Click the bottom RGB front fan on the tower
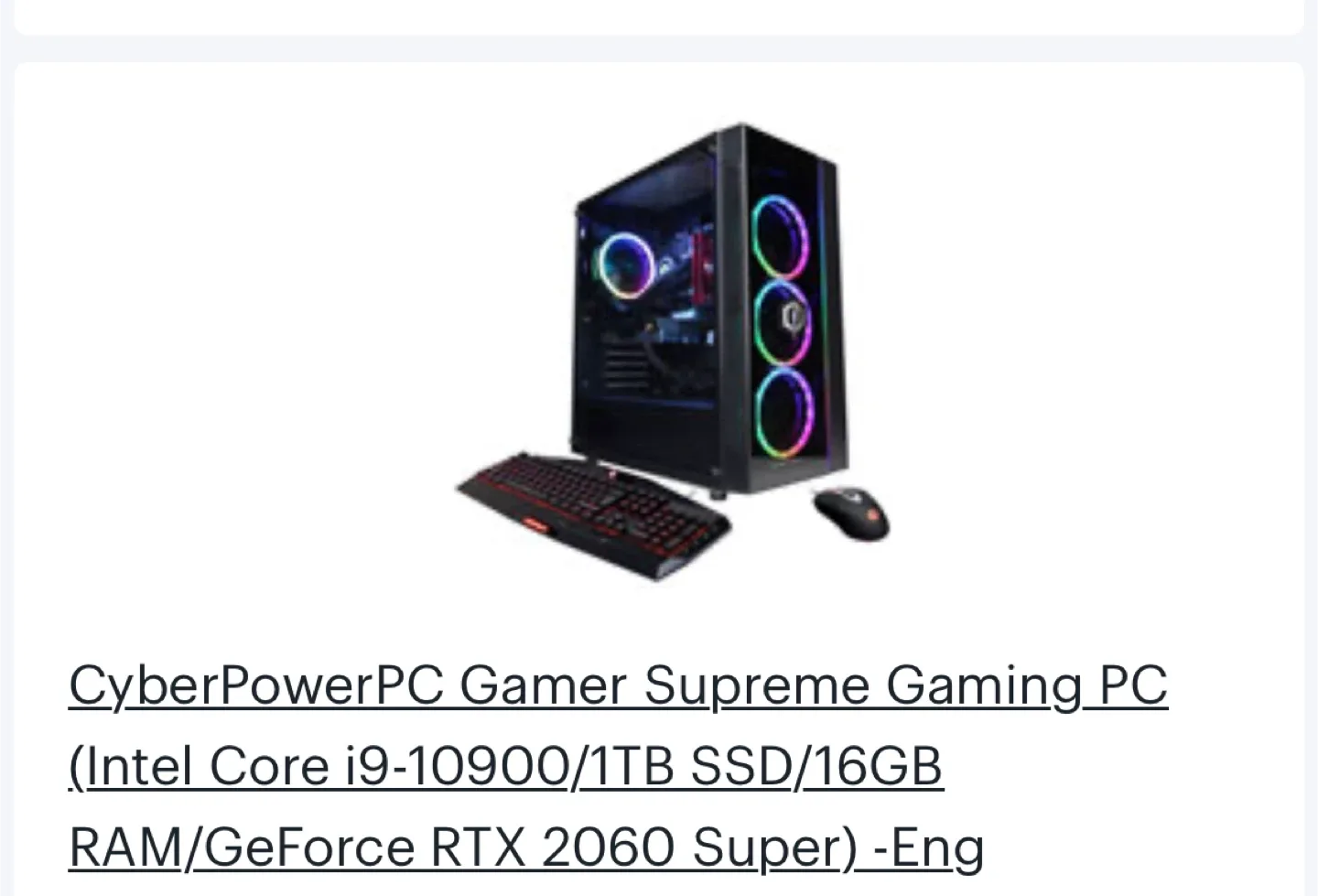The height and width of the screenshot is (896, 1318). click(x=784, y=411)
